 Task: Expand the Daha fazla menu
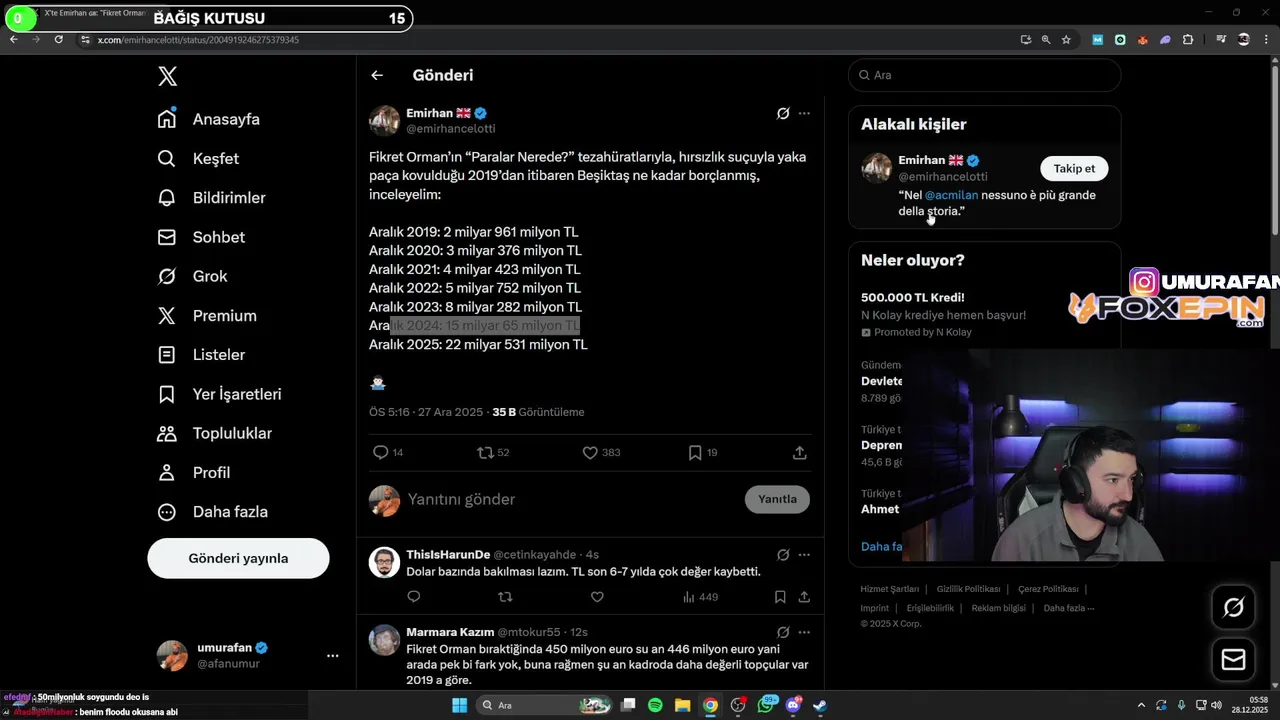coord(213,512)
